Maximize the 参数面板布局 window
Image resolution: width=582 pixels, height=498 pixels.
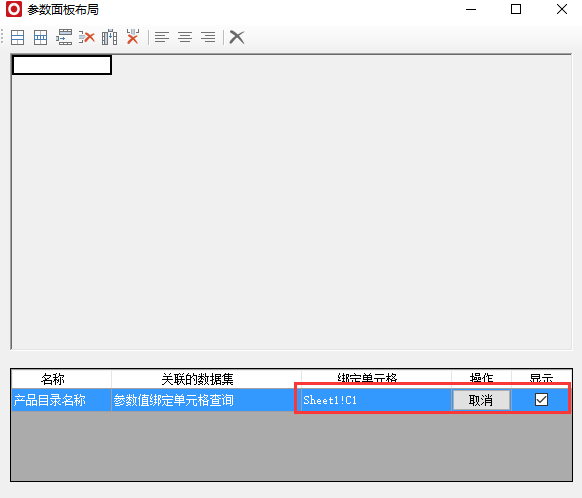tap(516, 9)
